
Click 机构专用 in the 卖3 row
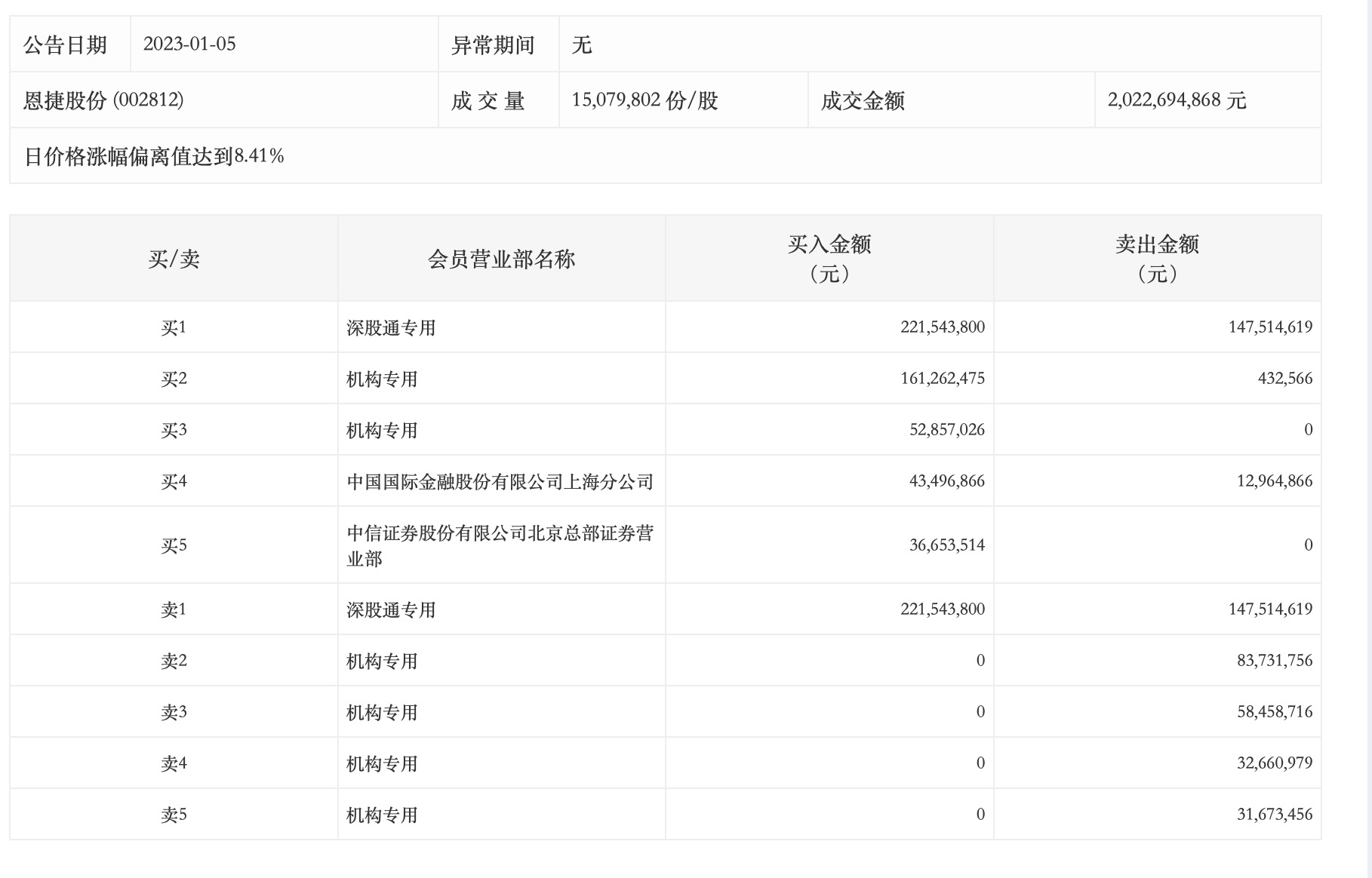[x=382, y=712]
